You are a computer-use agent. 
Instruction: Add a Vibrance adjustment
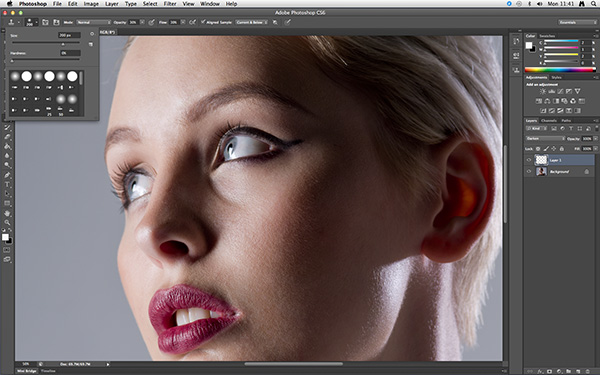[577, 91]
